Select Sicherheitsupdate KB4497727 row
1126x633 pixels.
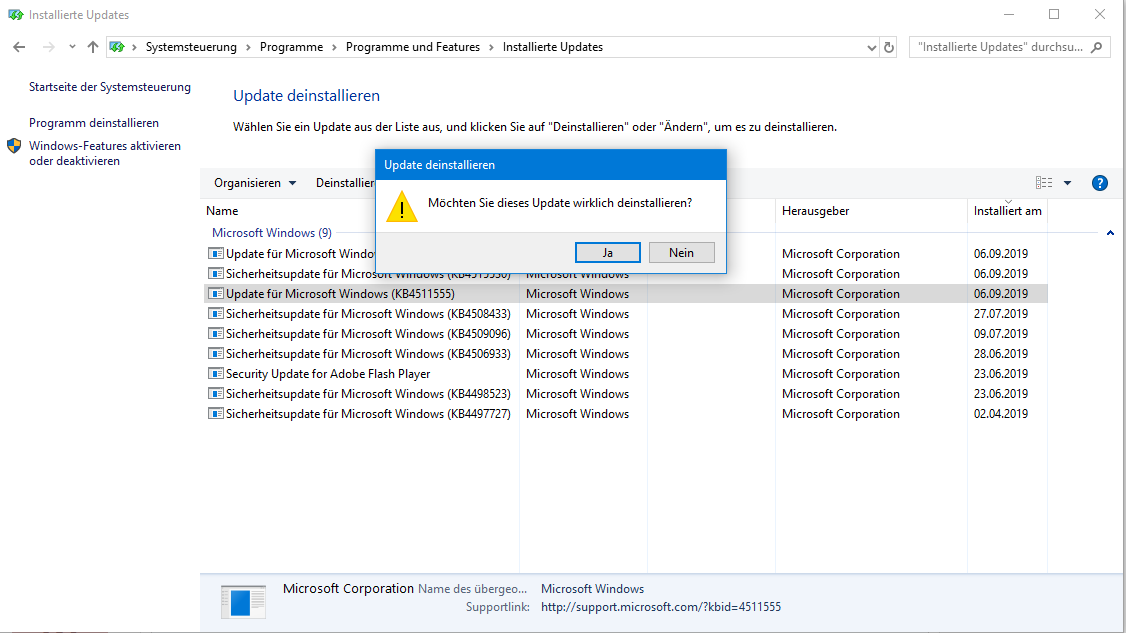click(625, 415)
